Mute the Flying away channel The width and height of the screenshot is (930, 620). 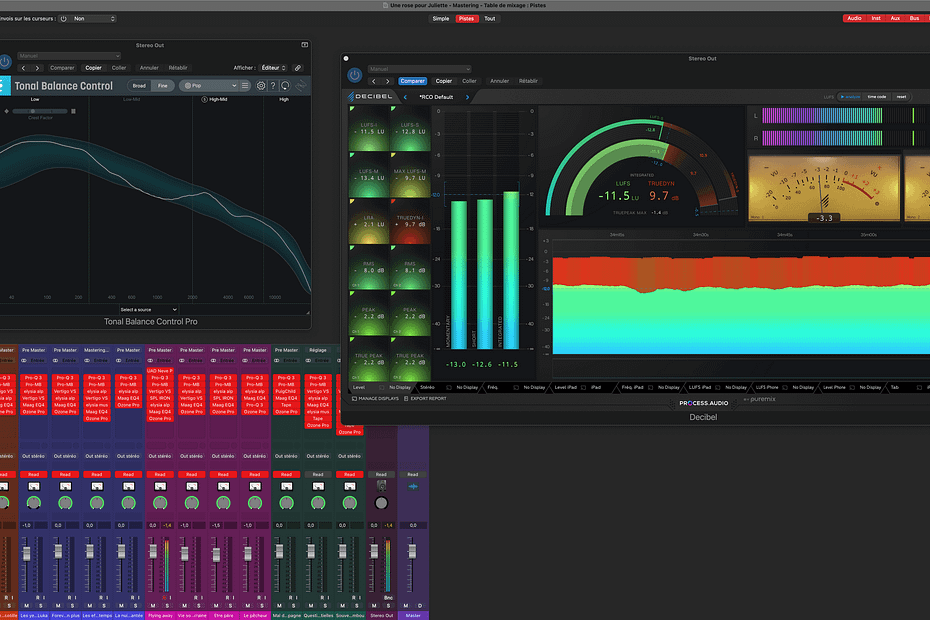[x=154, y=606]
